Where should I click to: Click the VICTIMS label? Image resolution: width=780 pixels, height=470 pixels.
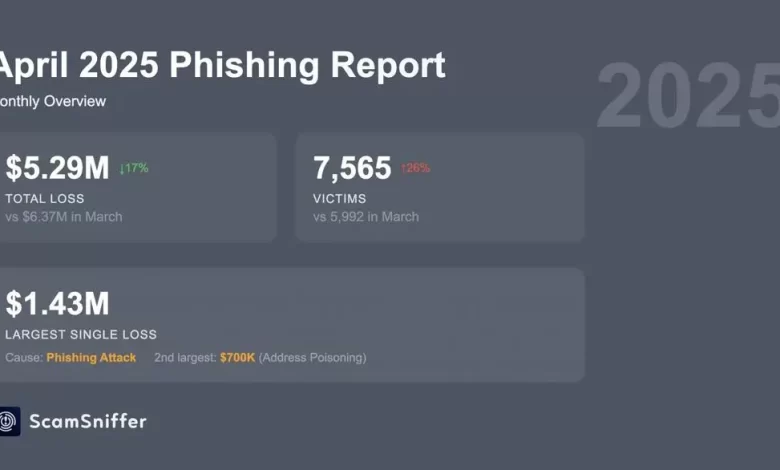[340, 198]
